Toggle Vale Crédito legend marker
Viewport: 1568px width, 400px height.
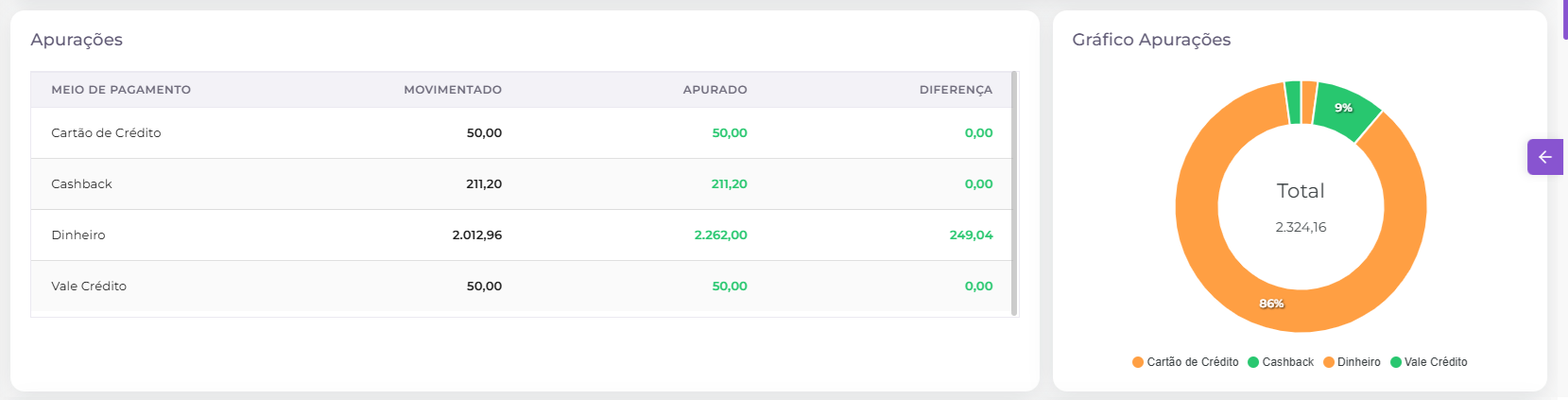pos(1396,362)
